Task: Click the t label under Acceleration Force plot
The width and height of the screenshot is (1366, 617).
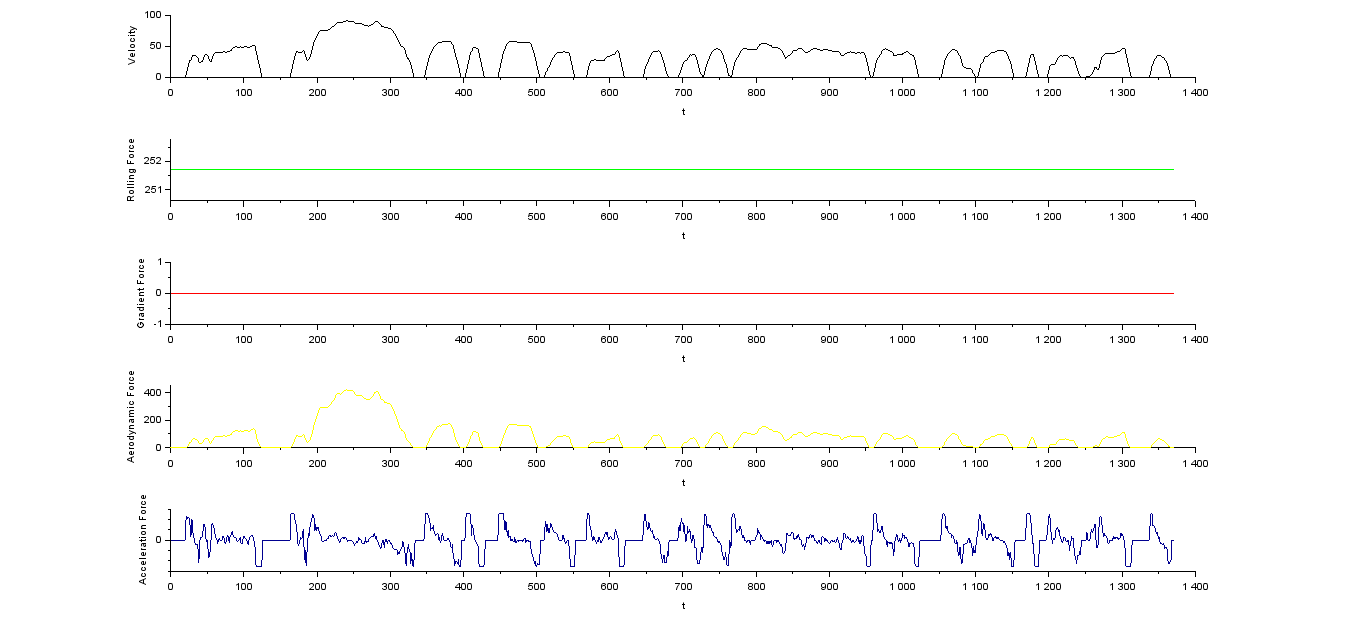Action: coord(683,605)
